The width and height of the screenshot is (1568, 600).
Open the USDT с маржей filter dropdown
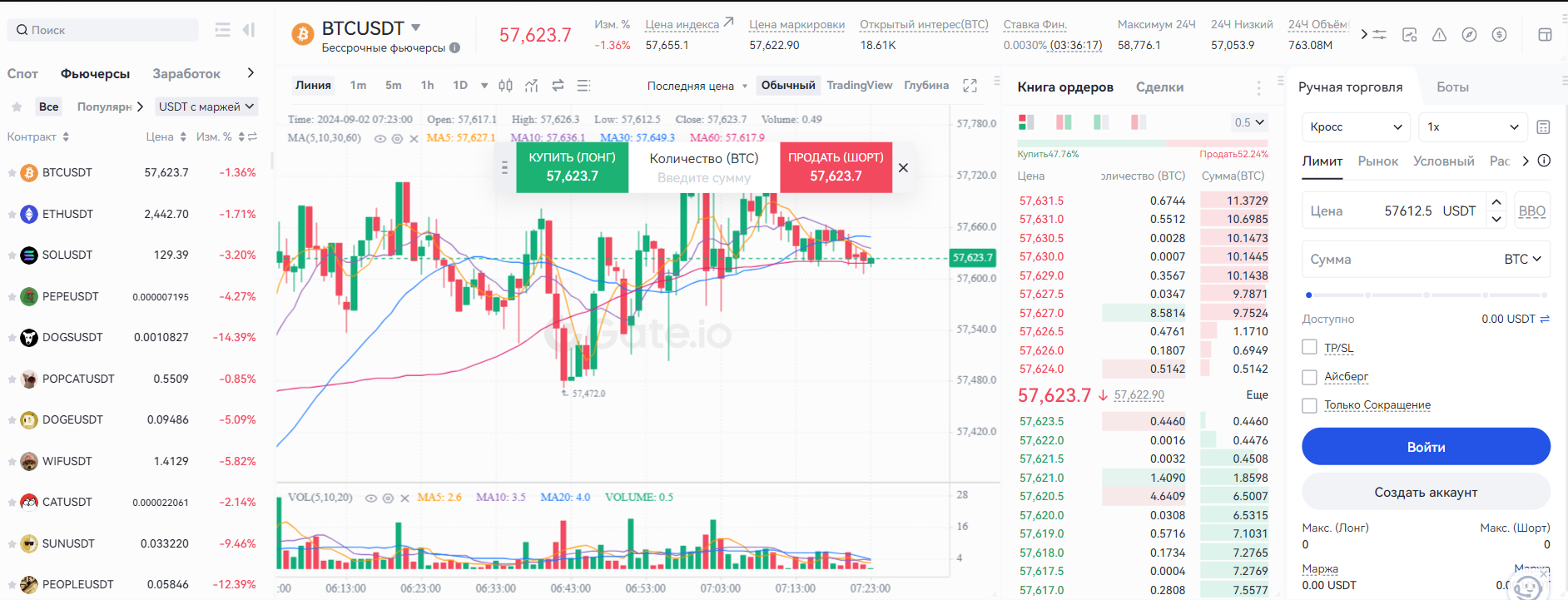pyautogui.click(x=206, y=107)
